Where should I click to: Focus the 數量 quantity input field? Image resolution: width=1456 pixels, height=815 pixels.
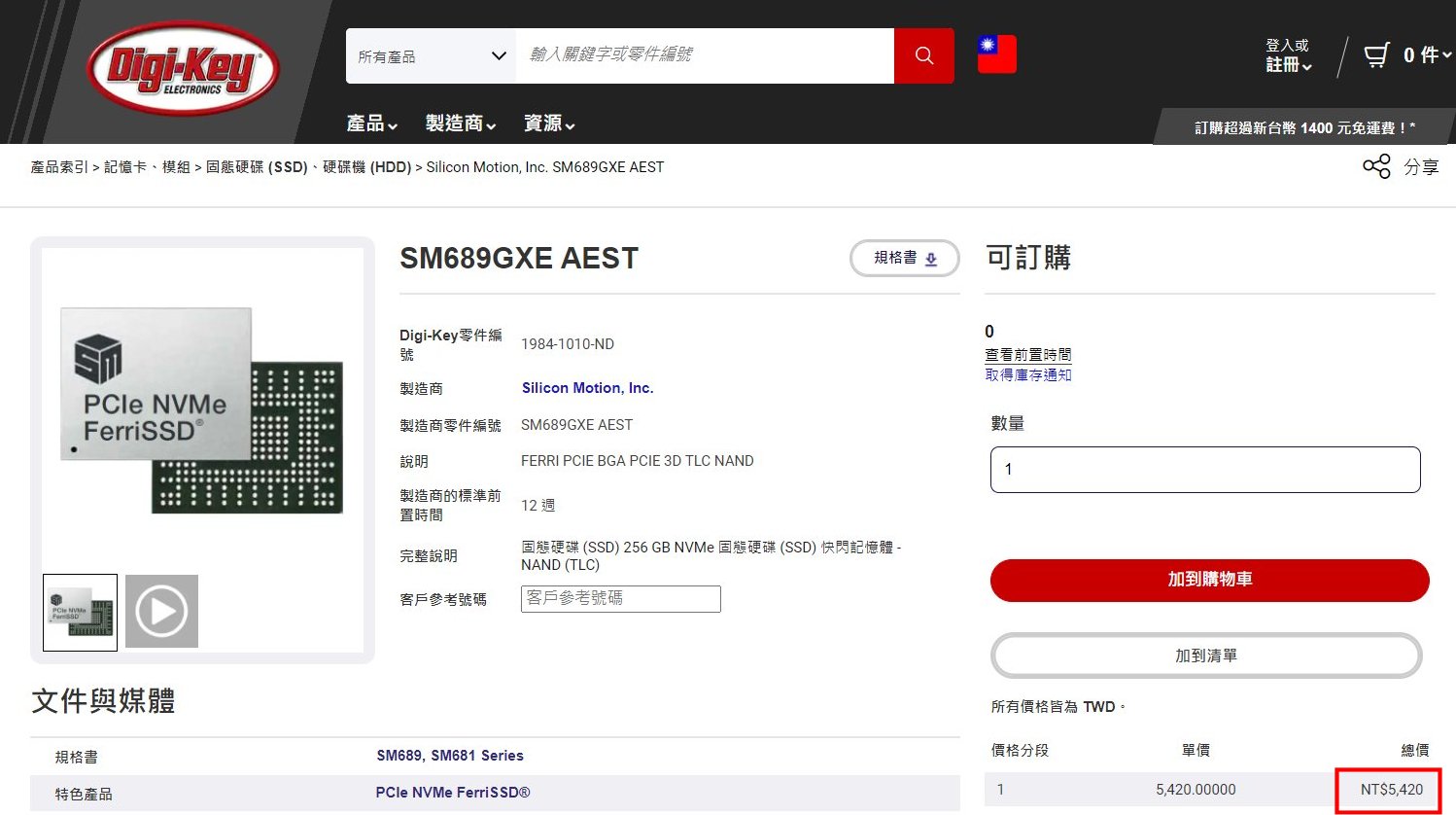point(1204,470)
